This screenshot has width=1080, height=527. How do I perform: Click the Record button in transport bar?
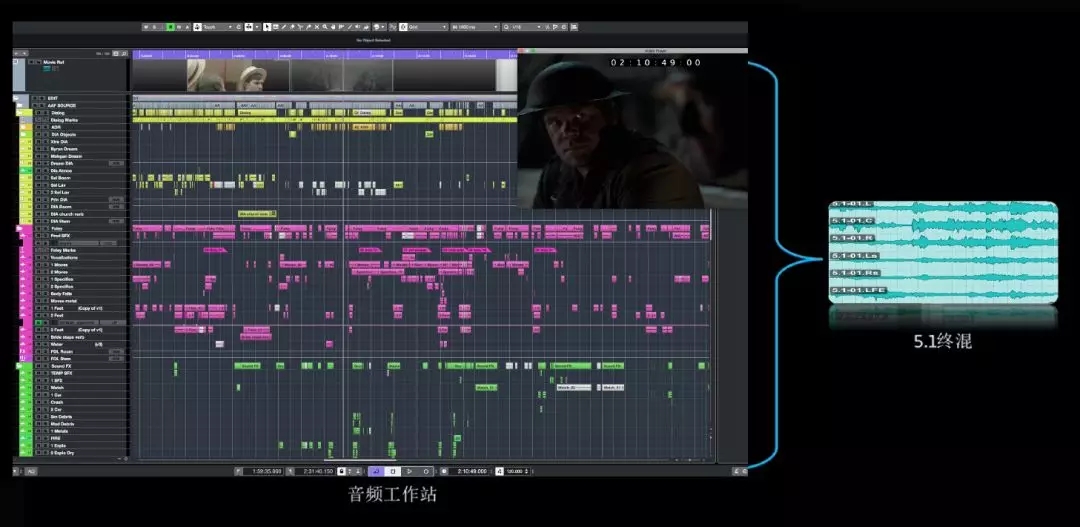tap(426, 470)
